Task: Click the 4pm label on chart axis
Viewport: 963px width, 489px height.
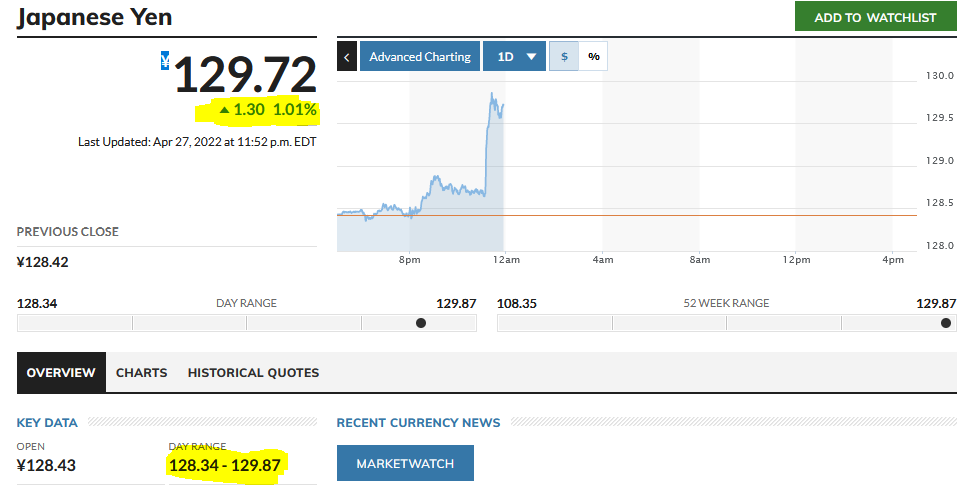Action: (x=893, y=260)
